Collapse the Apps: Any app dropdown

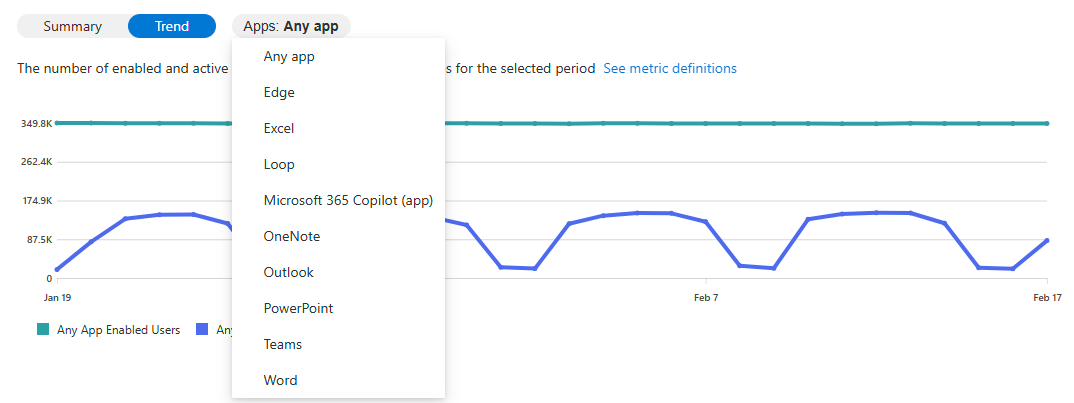pos(291,26)
